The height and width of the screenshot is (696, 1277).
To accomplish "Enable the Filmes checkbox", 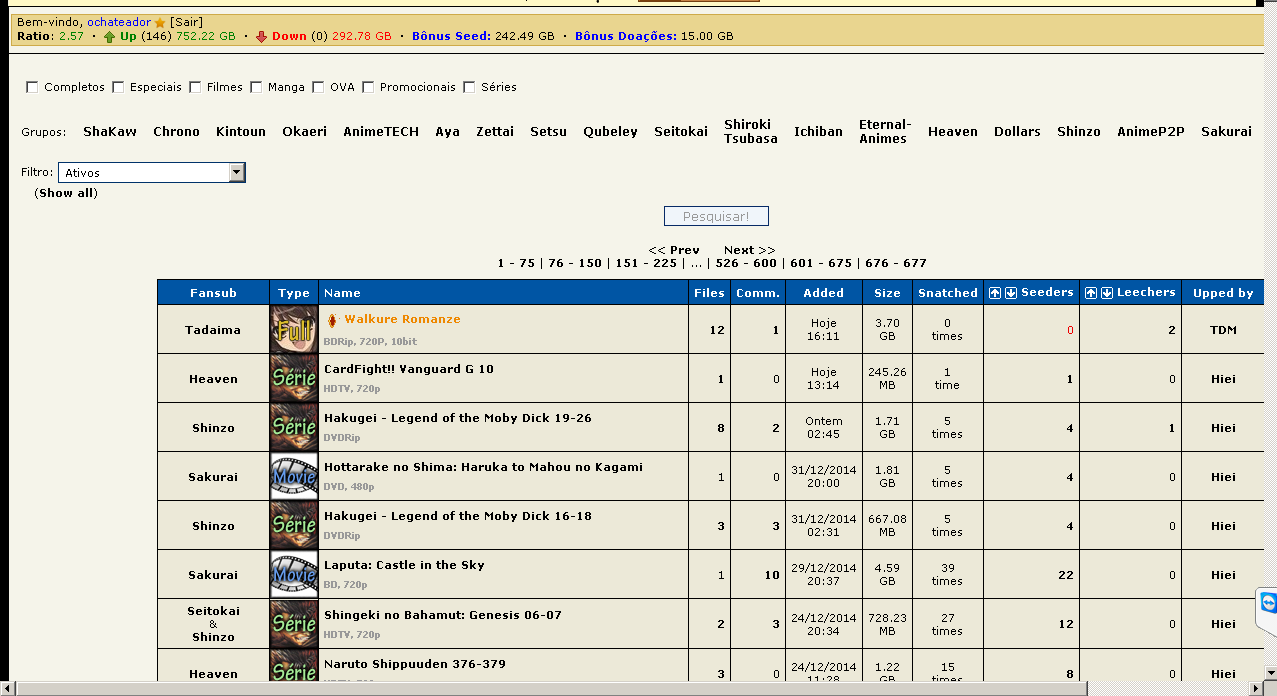I will pyautogui.click(x=195, y=87).
